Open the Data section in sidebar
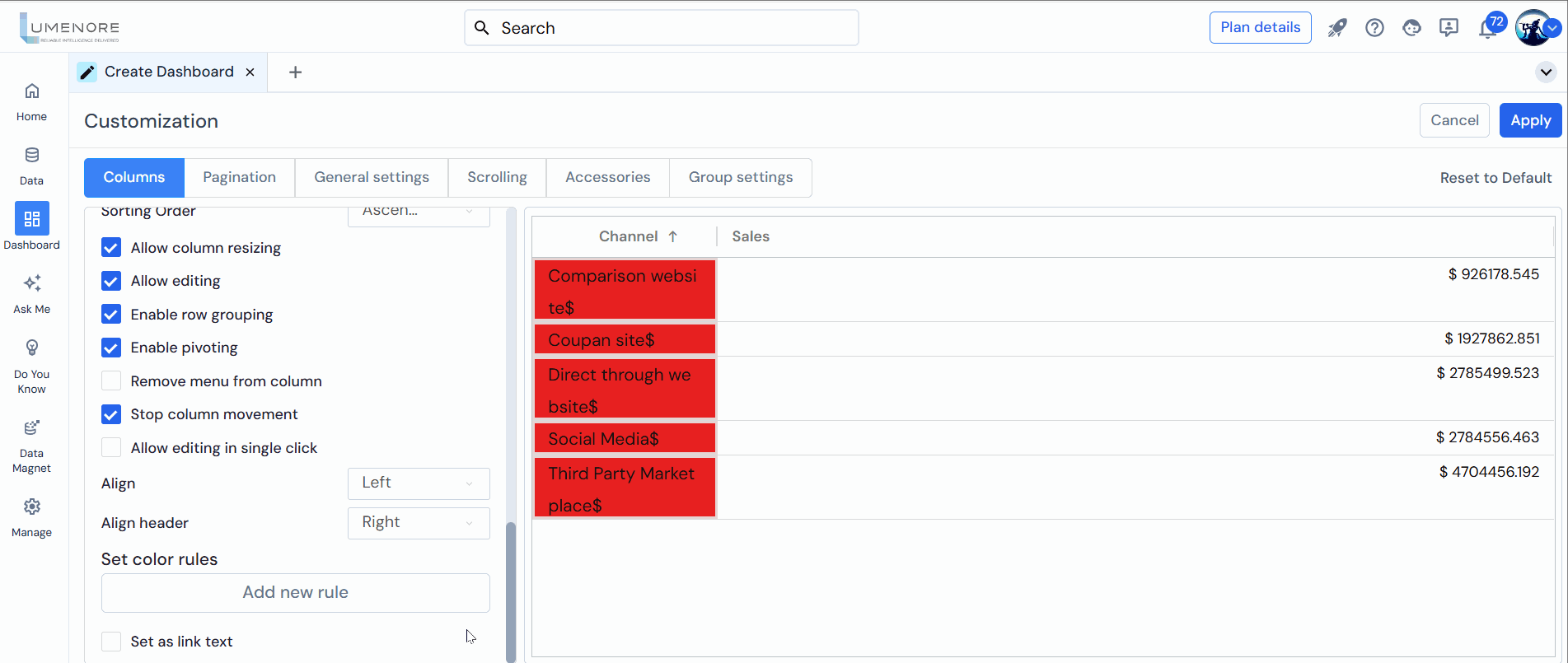This screenshot has height=663, width=1568. (x=31, y=156)
